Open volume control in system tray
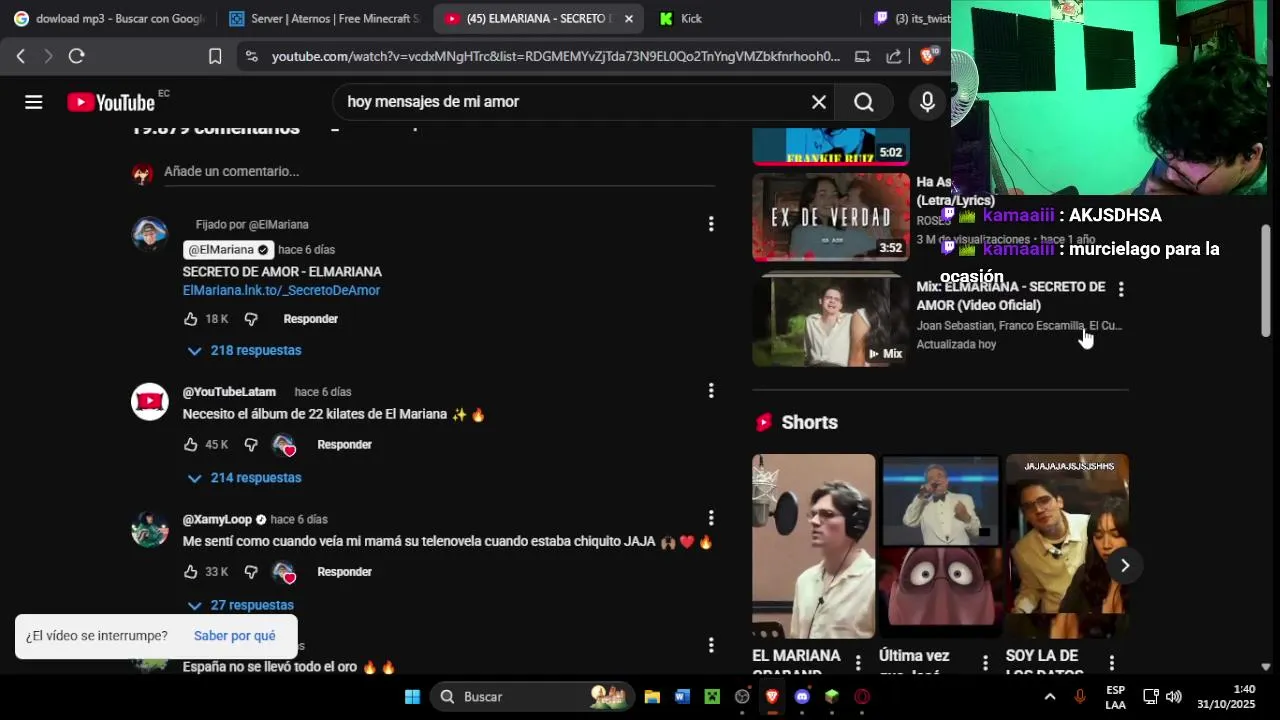This screenshot has width=1280, height=720. [x=1174, y=697]
